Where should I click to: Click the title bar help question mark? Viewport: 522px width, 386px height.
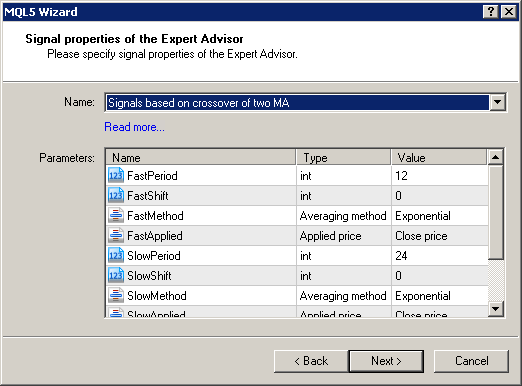coord(491,12)
